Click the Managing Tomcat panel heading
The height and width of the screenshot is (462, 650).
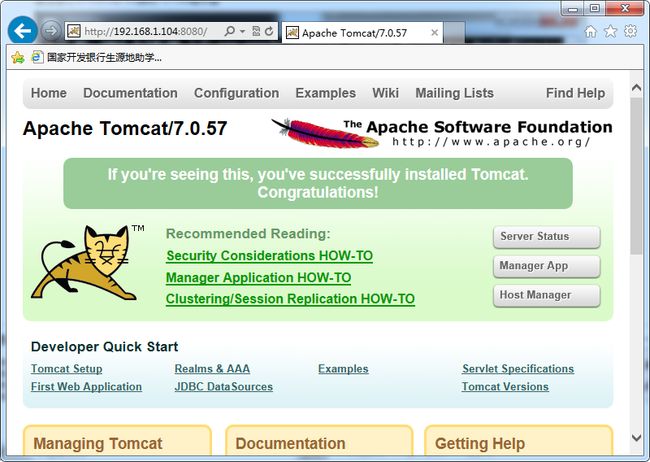point(98,443)
